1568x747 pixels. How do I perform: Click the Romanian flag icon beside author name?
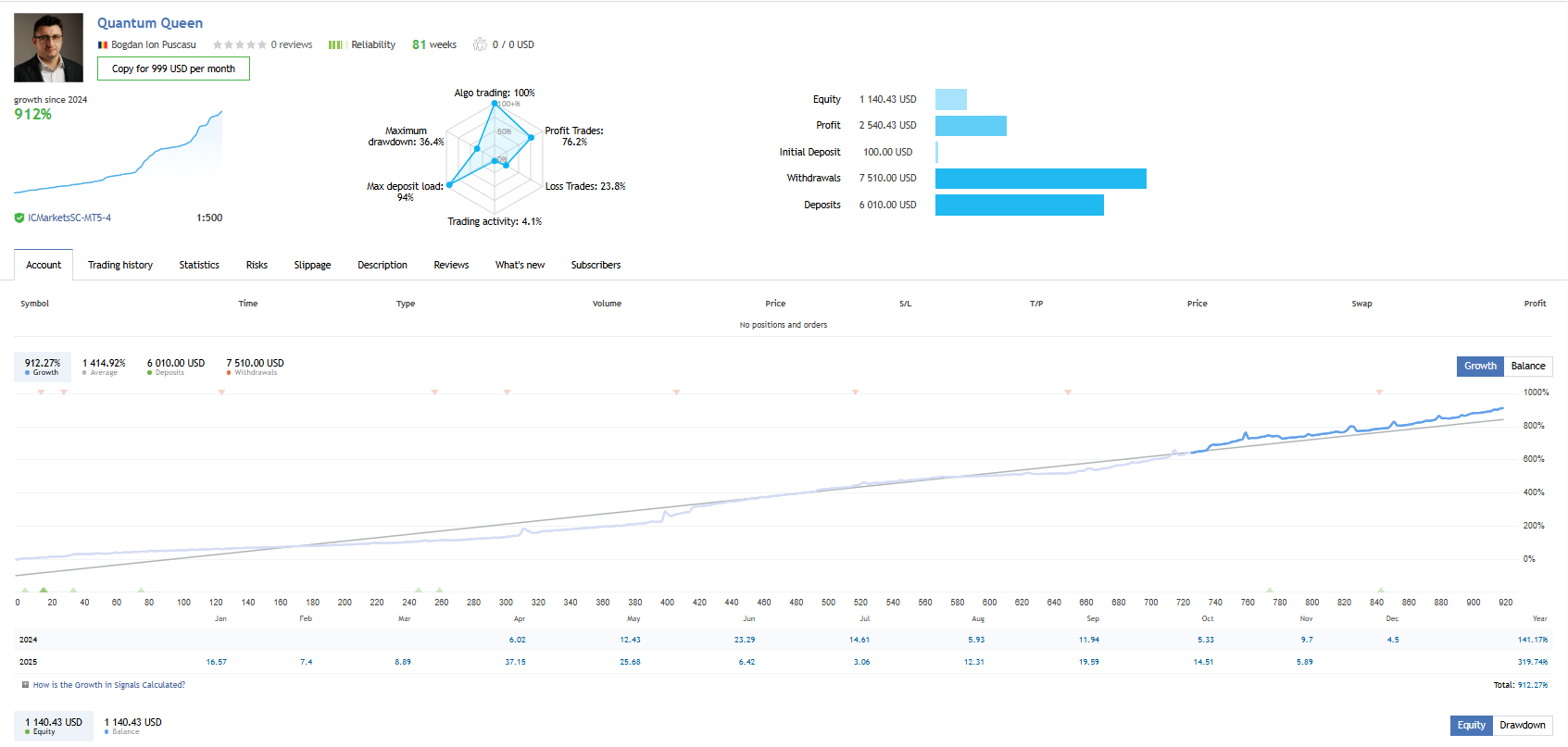click(x=103, y=45)
